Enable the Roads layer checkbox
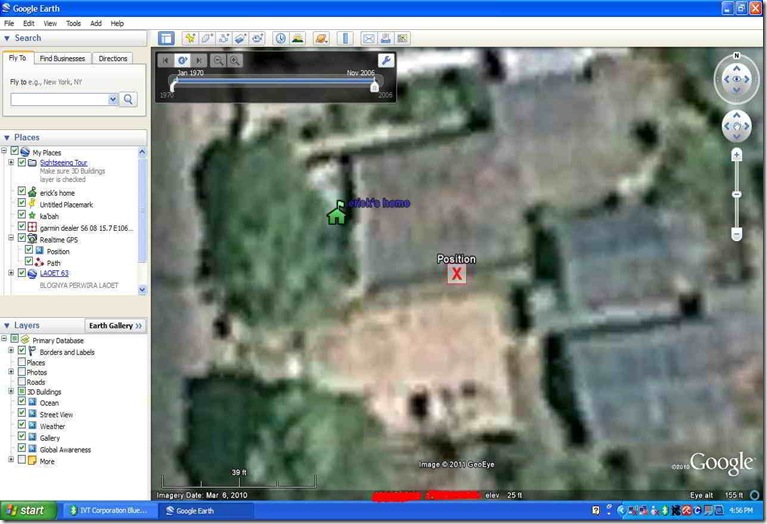Viewport: 767px width, 524px height. 22,381
